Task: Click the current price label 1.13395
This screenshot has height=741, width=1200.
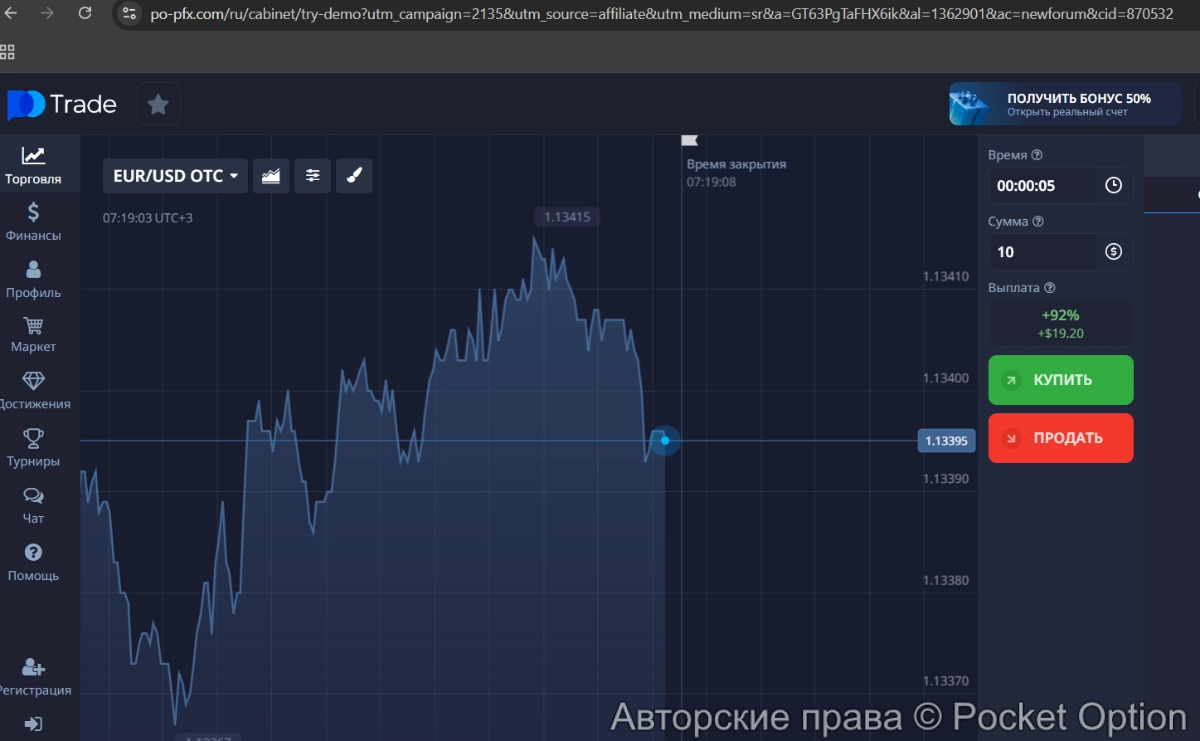Action: click(x=946, y=441)
